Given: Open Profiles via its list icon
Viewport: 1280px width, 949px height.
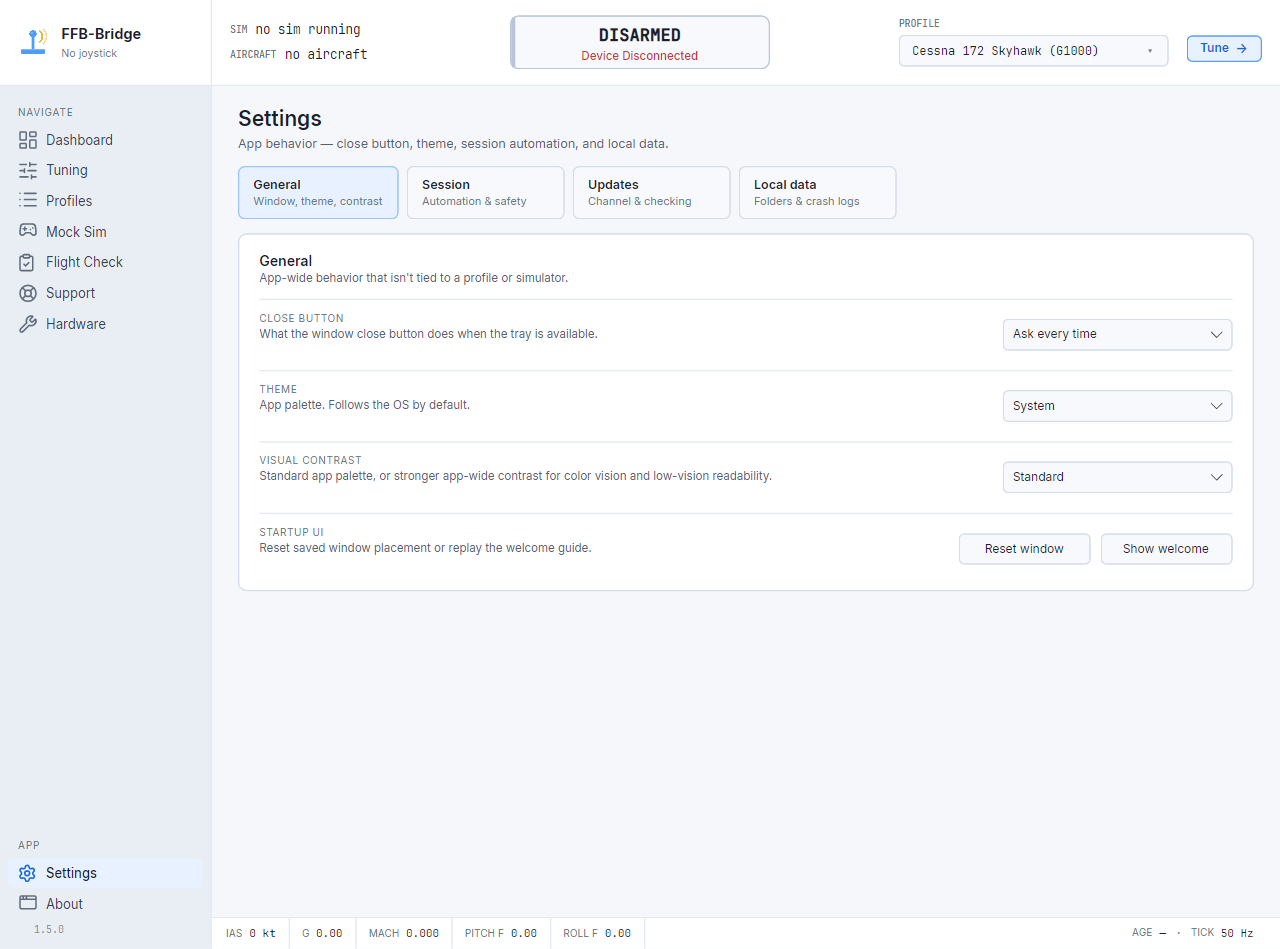Looking at the screenshot, I should (x=28, y=201).
